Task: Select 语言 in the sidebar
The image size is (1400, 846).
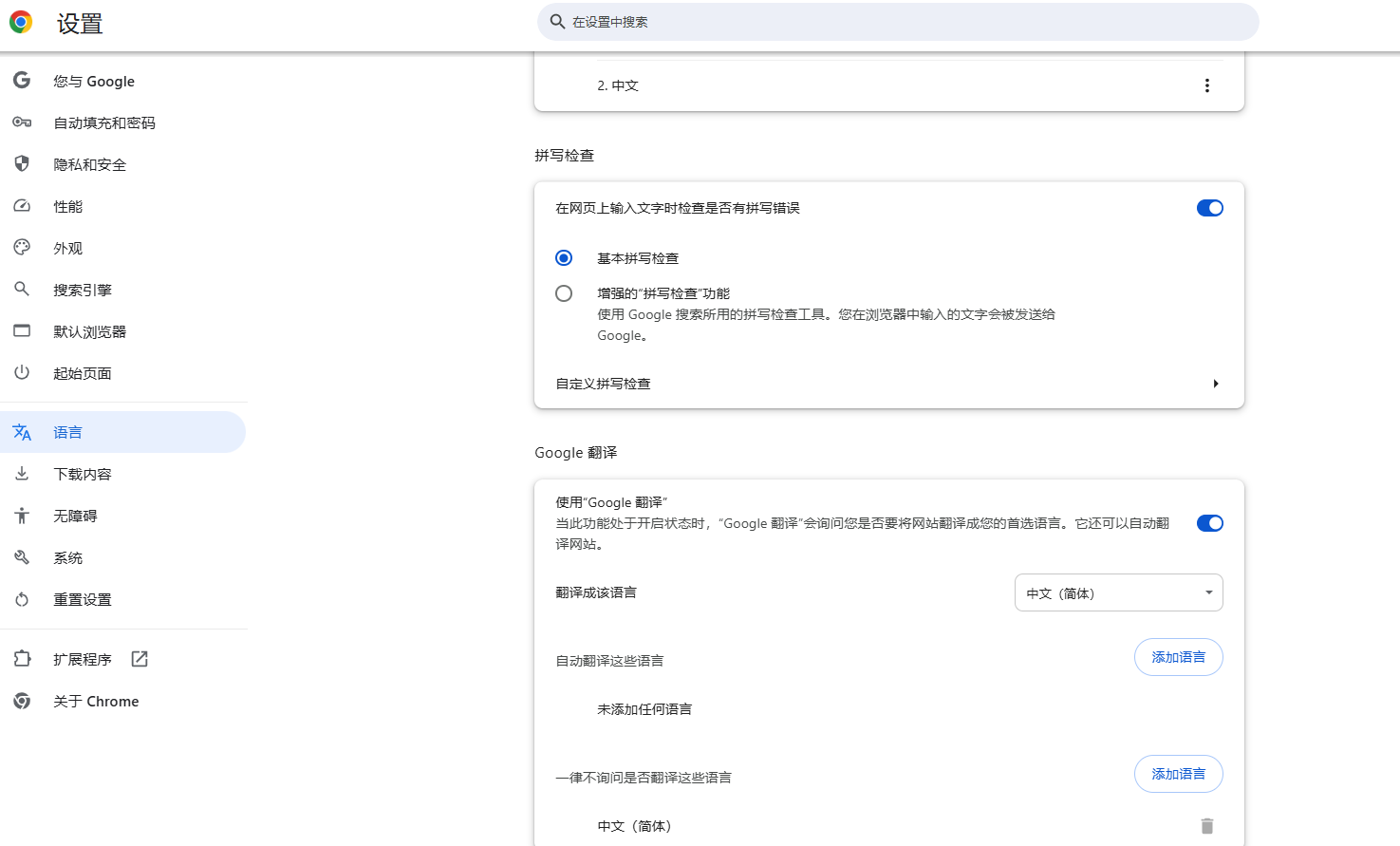Action: pyautogui.click(x=123, y=432)
